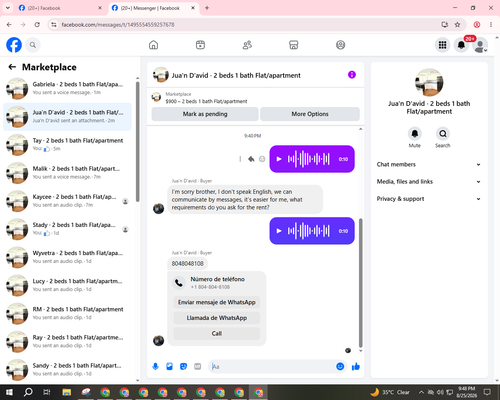Screen dimensions: 500x400
Task: Click 8048048108 phone number message
Action: tap(187, 263)
